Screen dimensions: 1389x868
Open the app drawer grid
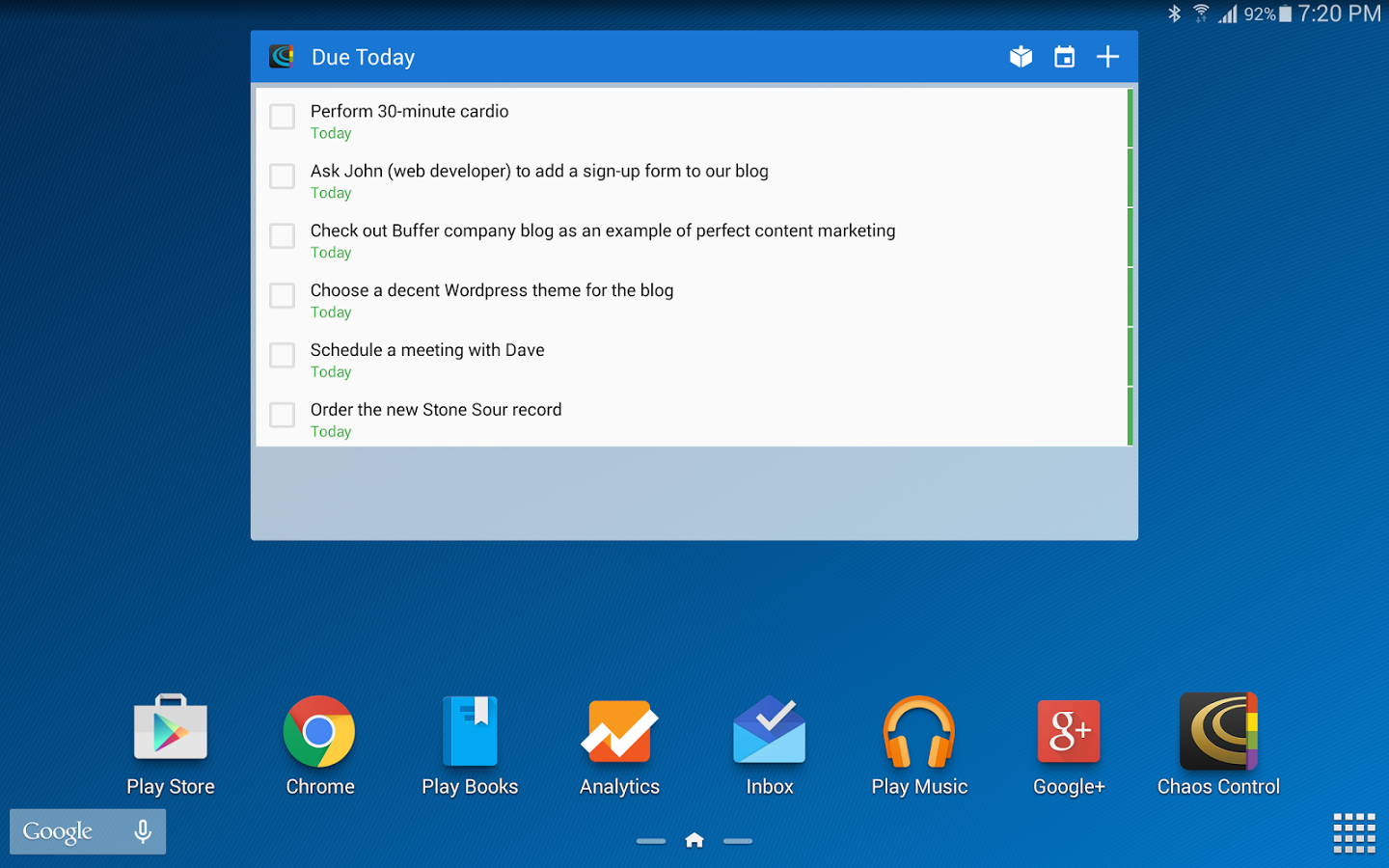coord(1354,832)
